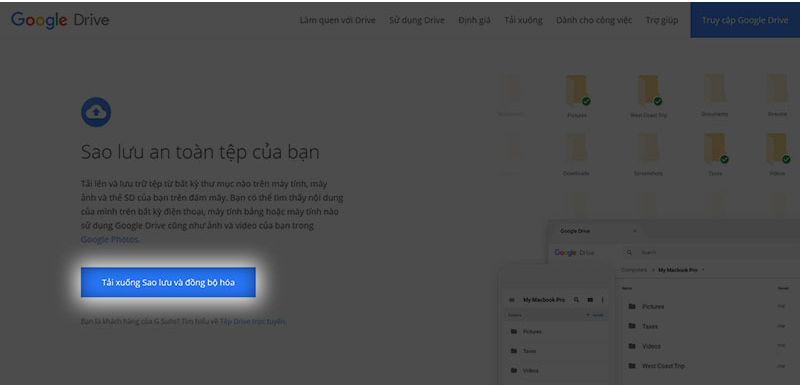Click the Sao lưu an toàn tệp heading
Image resolution: width=802 pixels, height=387 pixels.
click(200, 152)
